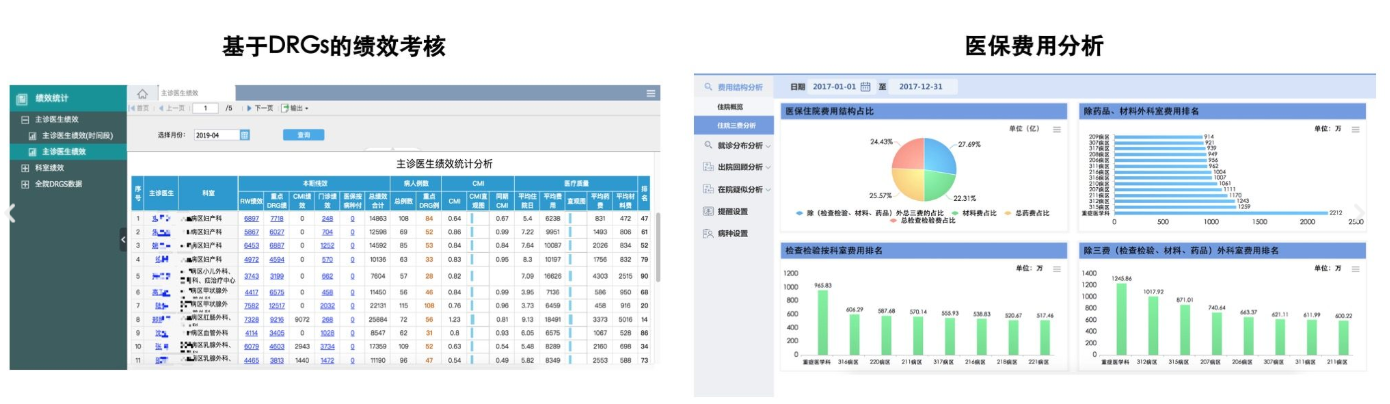Click the 25.57% yellow pie slice

[908, 184]
